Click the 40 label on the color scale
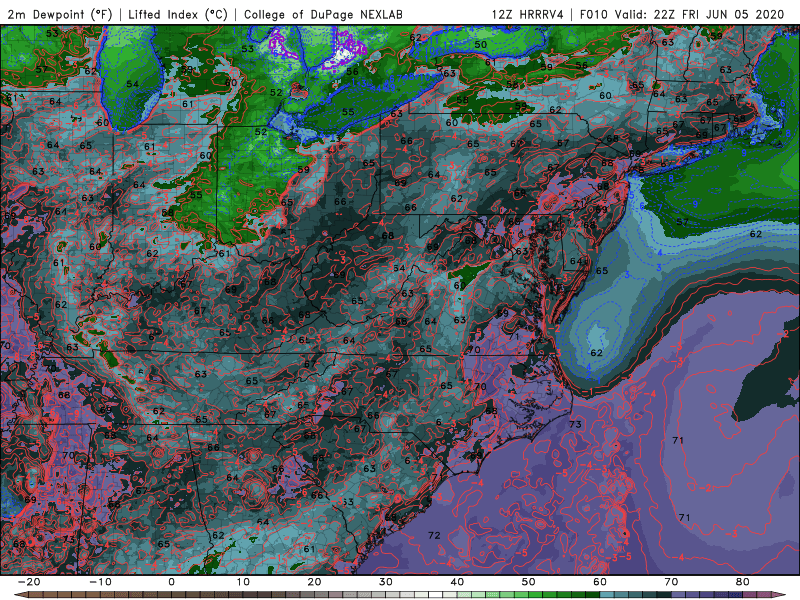Image resolution: width=800 pixels, height=600 pixels. (457, 582)
